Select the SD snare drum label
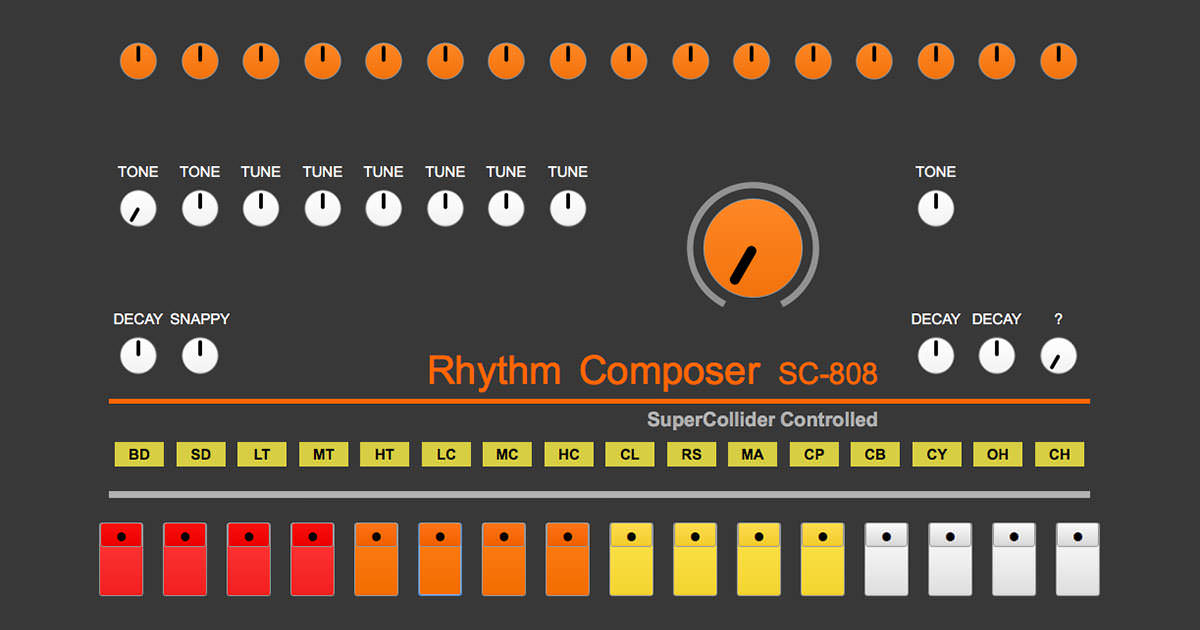This screenshot has width=1200, height=630. (201, 454)
